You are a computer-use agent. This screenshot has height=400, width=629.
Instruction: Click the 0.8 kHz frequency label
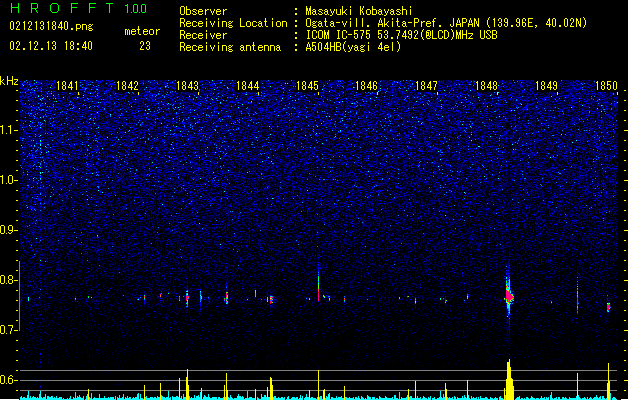pos(8,280)
